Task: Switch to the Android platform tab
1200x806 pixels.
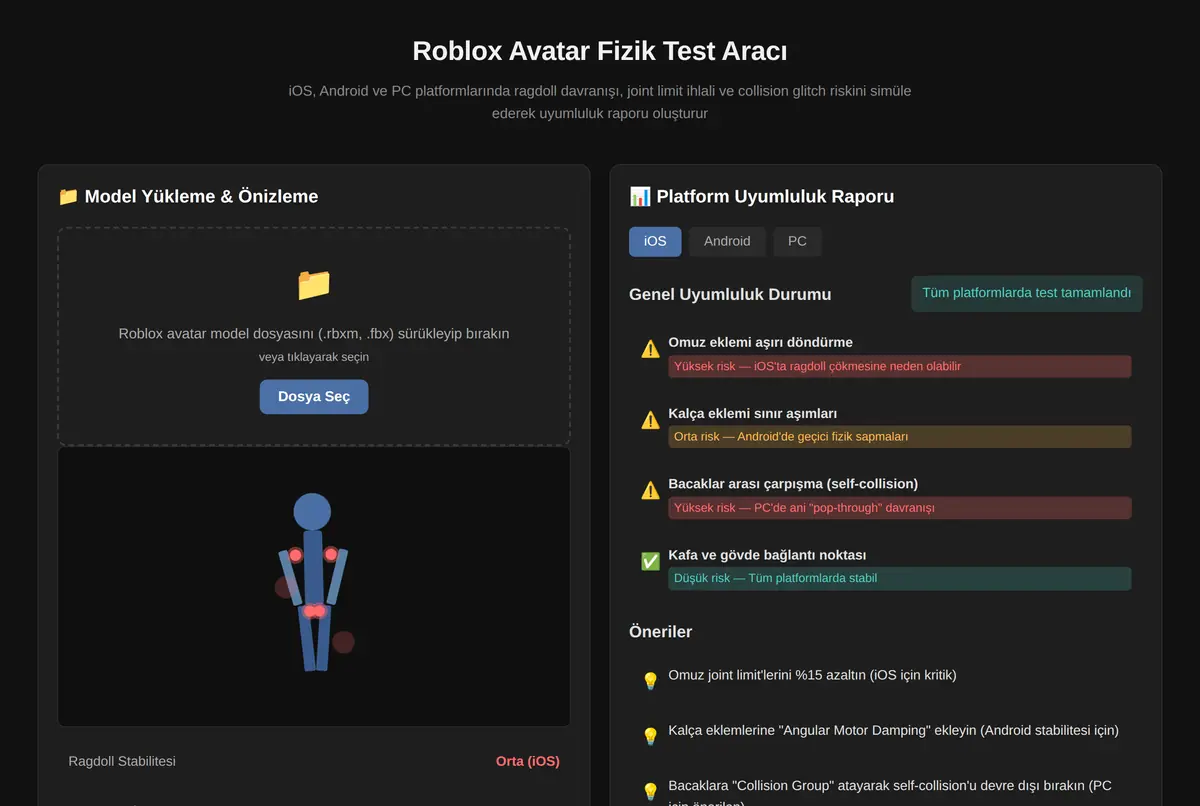Action: 727,241
